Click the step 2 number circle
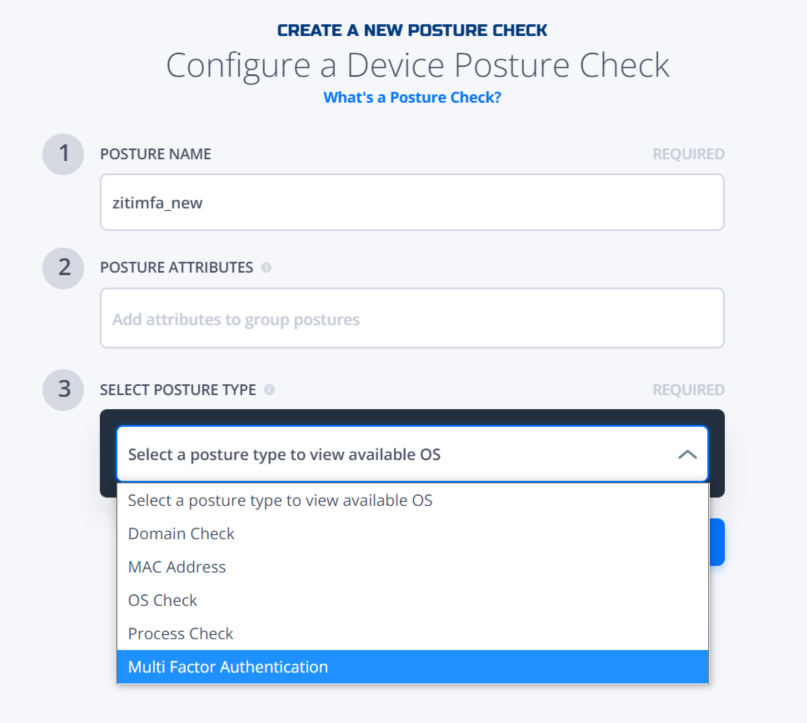This screenshot has width=807, height=723. coord(63,268)
